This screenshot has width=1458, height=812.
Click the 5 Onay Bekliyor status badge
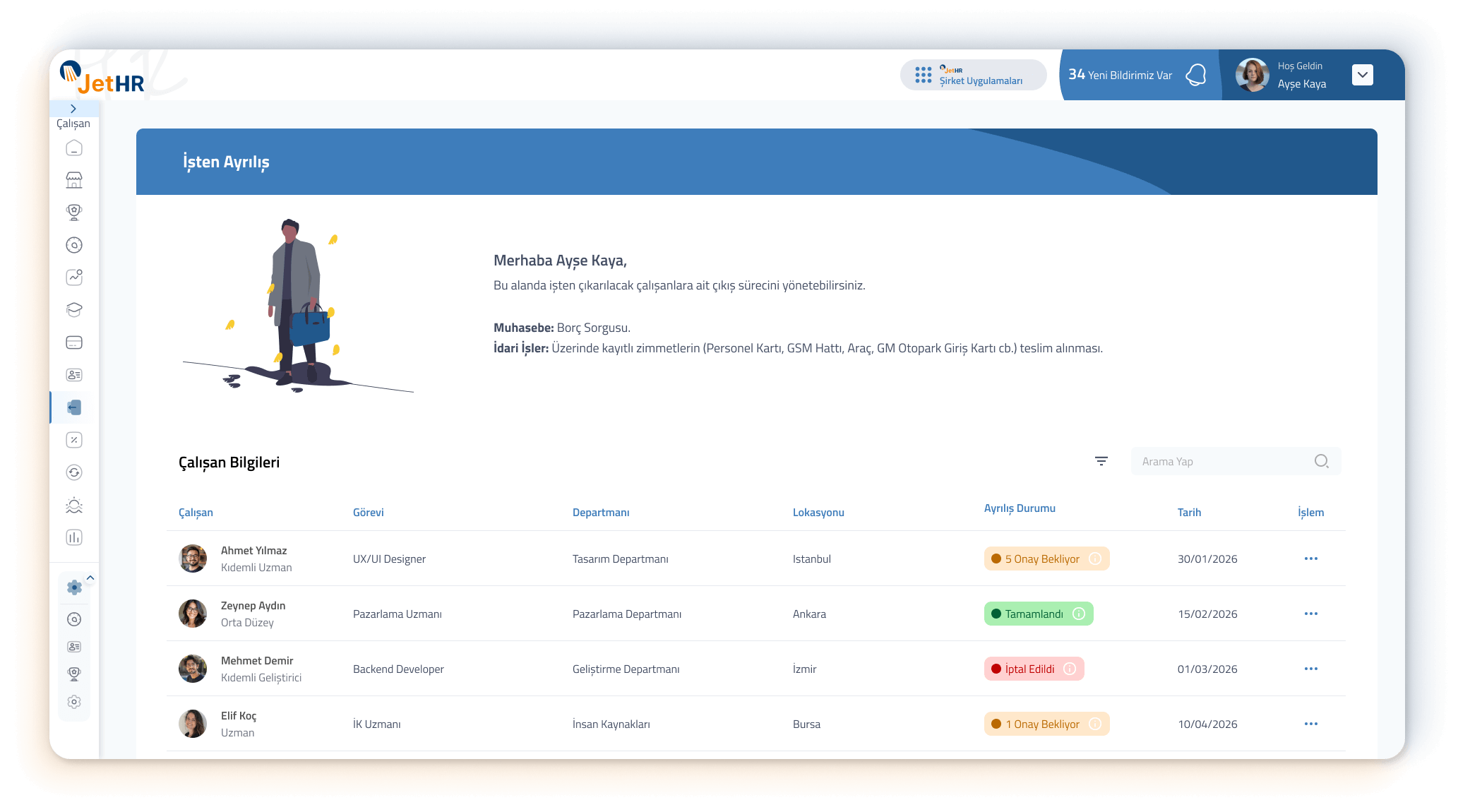(x=1041, y=559)
